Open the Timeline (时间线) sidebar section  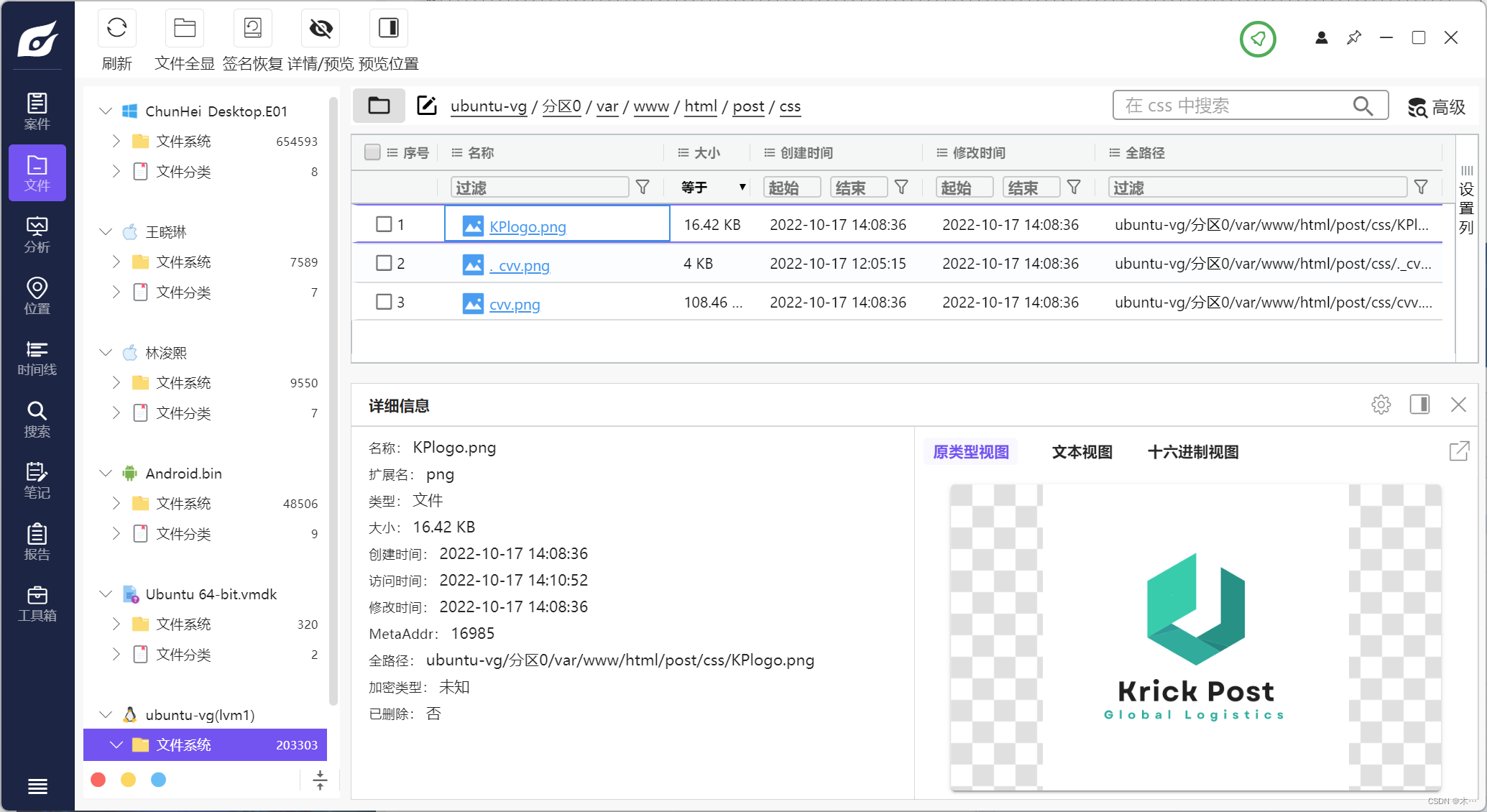(37, 358)
